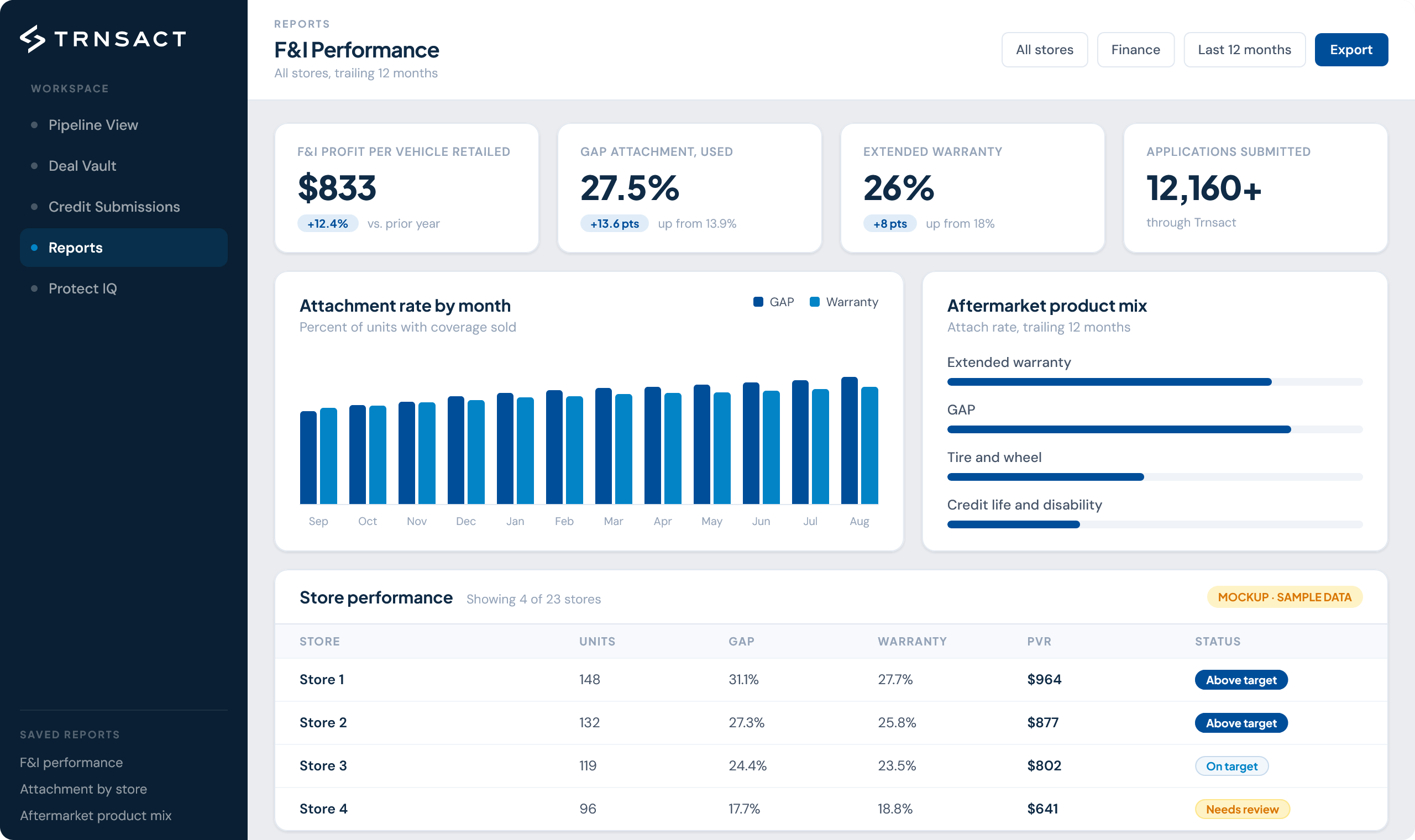
Task: Click the PVR column header
Action: 1039,641
